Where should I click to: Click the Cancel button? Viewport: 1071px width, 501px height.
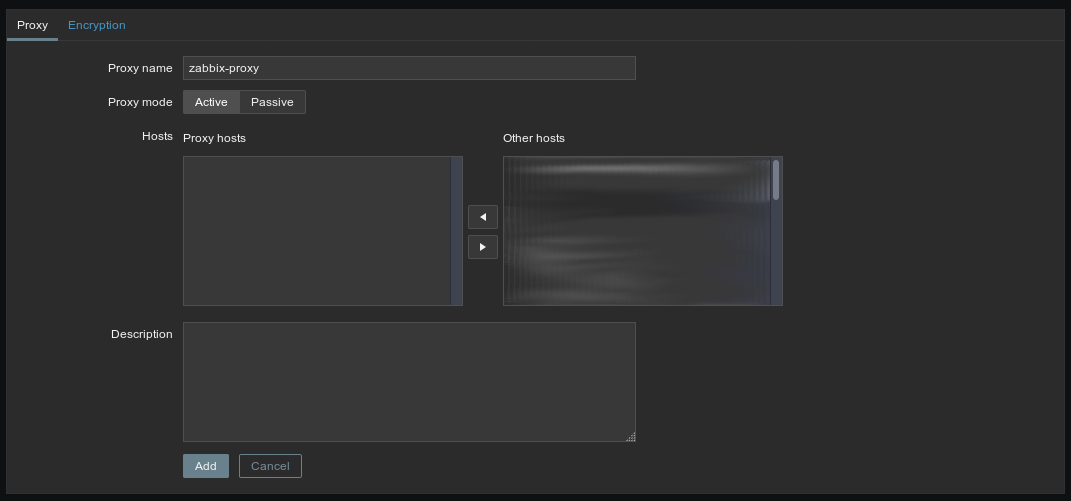270,466
